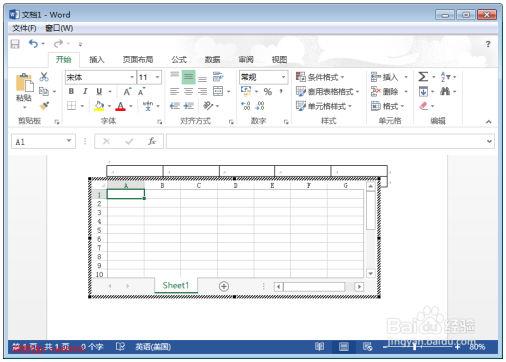Click the font color red swatch
506x362 pixels.
pos(121,106)
